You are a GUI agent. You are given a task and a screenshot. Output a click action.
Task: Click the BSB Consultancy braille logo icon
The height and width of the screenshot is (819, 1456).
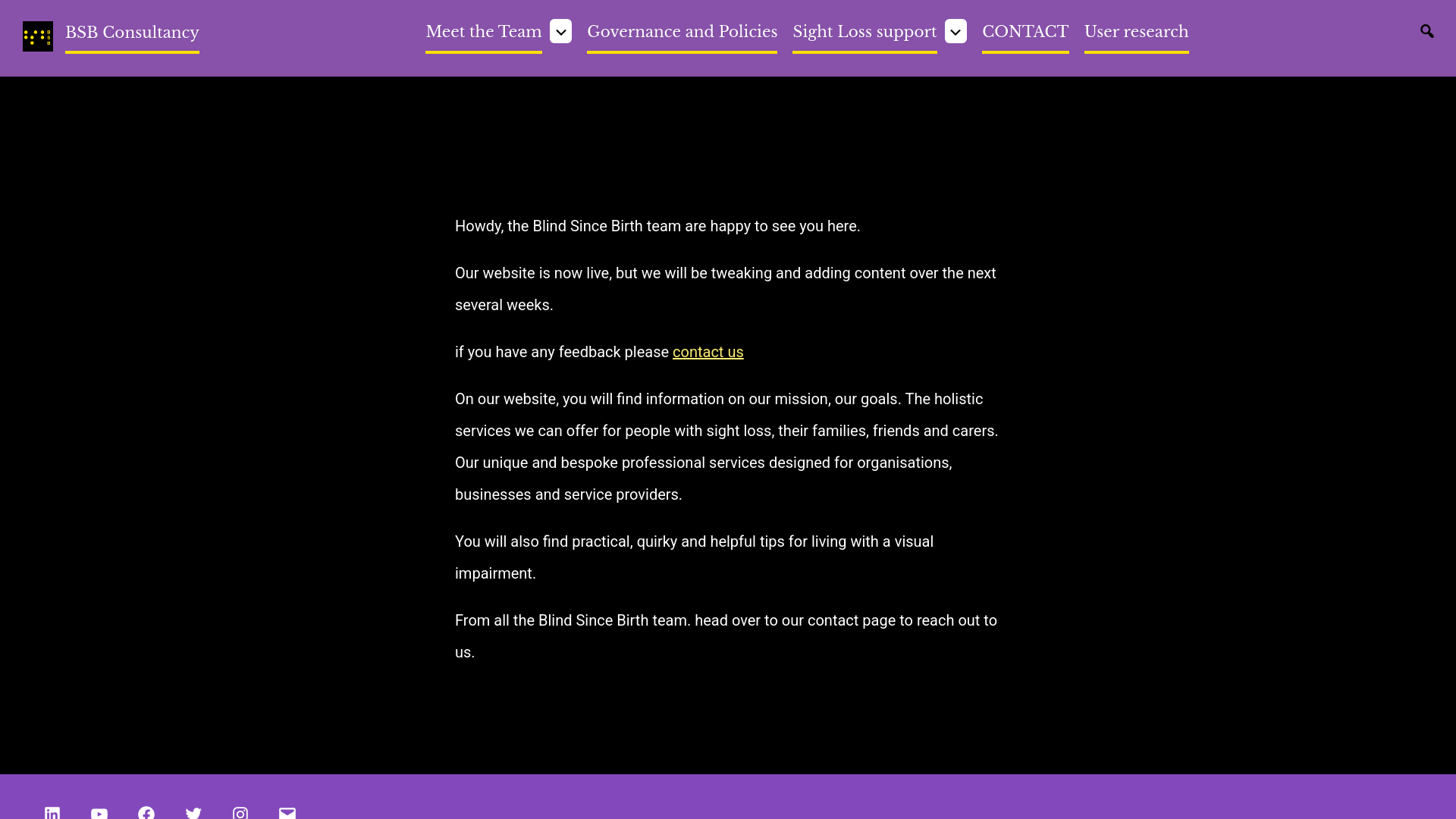point(38,36)
